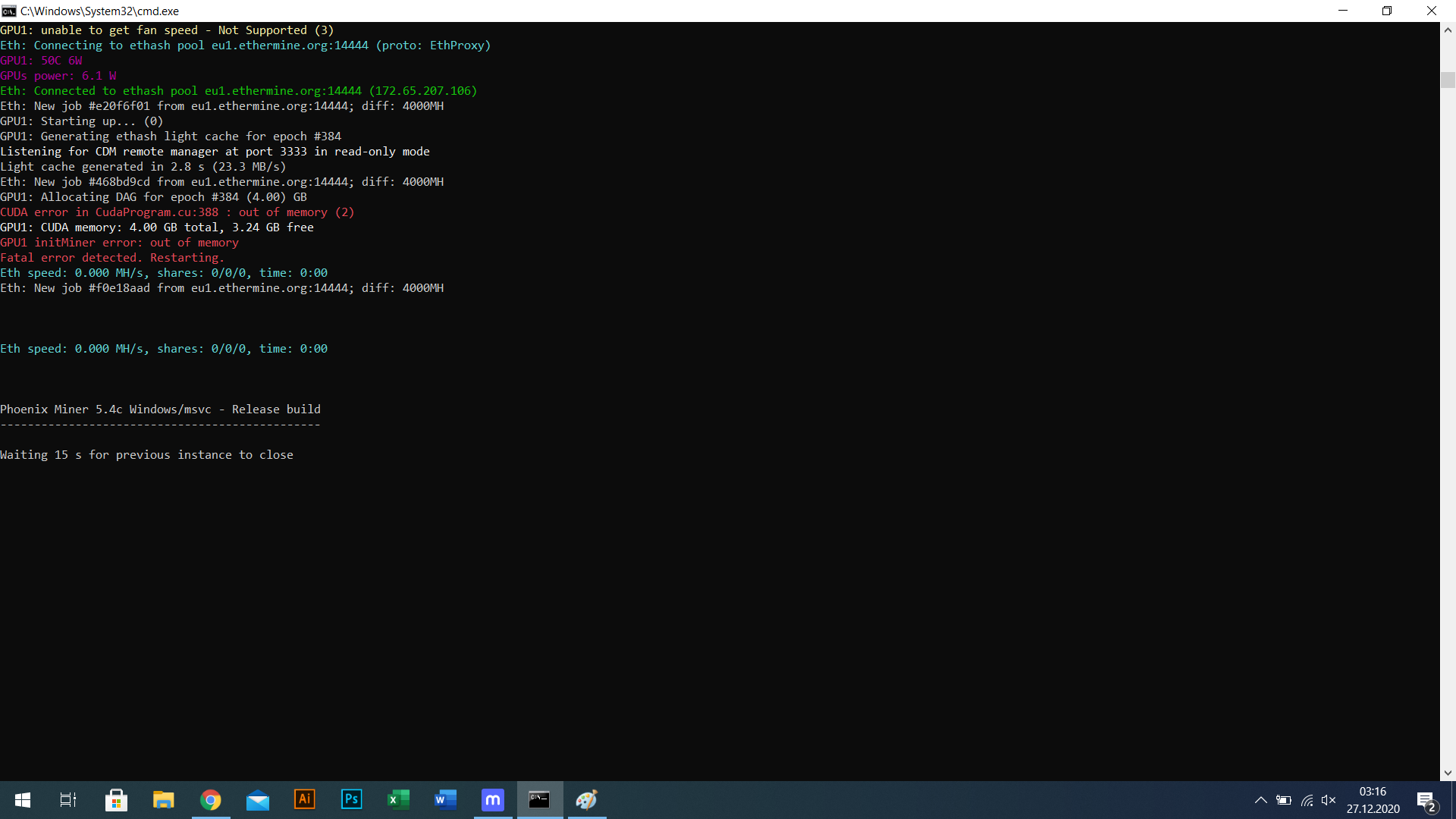Open Microsoft Word from the taskbar
This screenshot has width=1456, height=819.
[446, 800]
